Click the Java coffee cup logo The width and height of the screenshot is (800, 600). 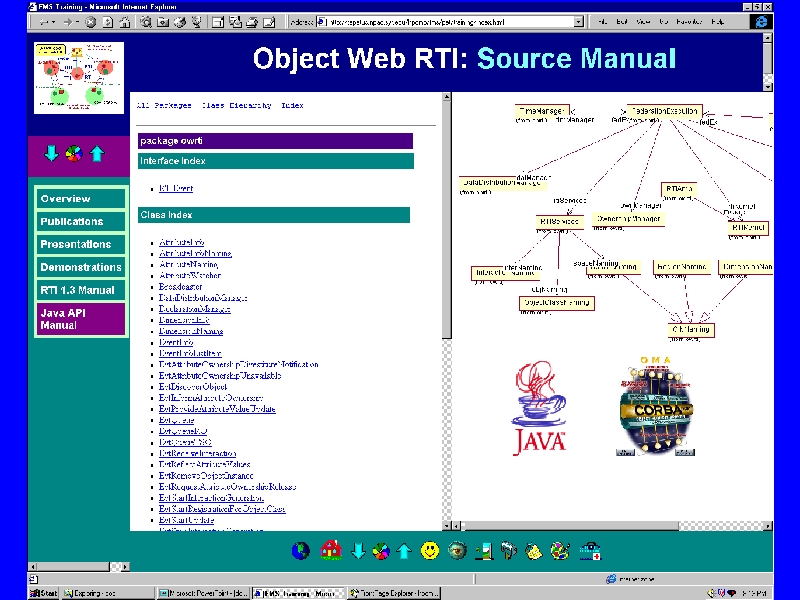[539, 409]
